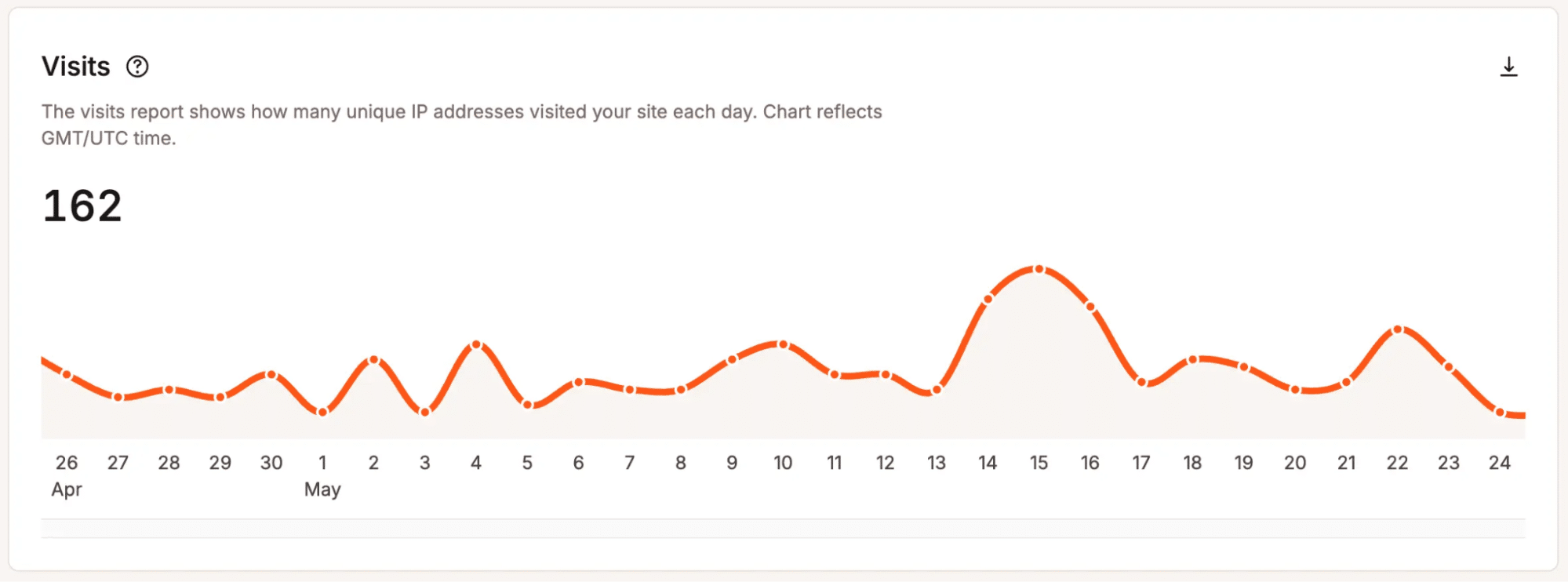Click the Apr label under date 26
Image resolution: width=1568 pixels, height=582 pixels.
(x=67, y=489)
